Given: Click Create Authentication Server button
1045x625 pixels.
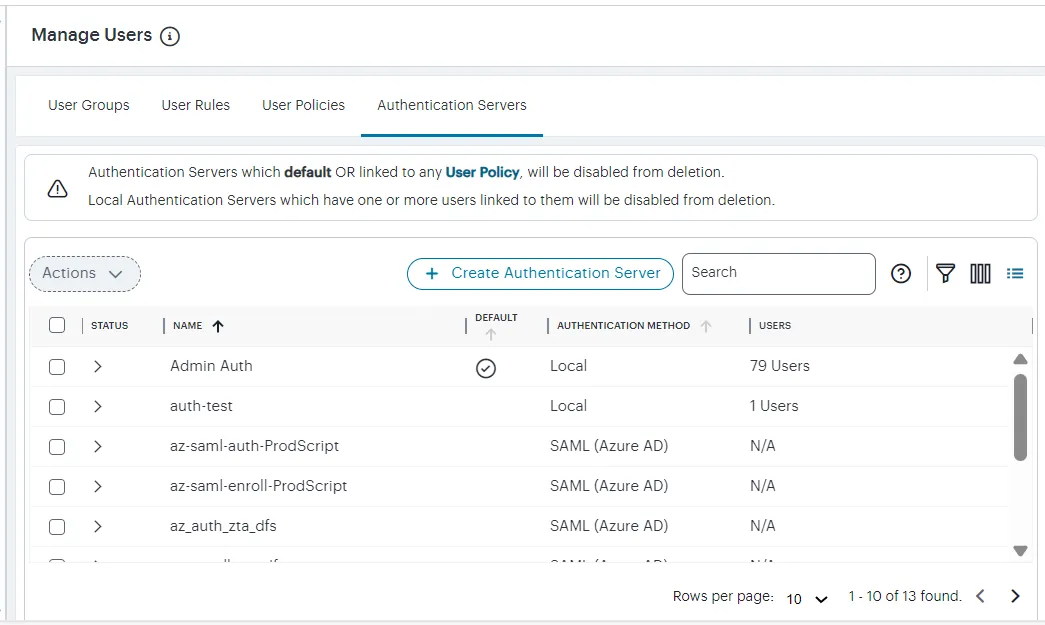Looking at the screenshot, I should pos(540,274).
